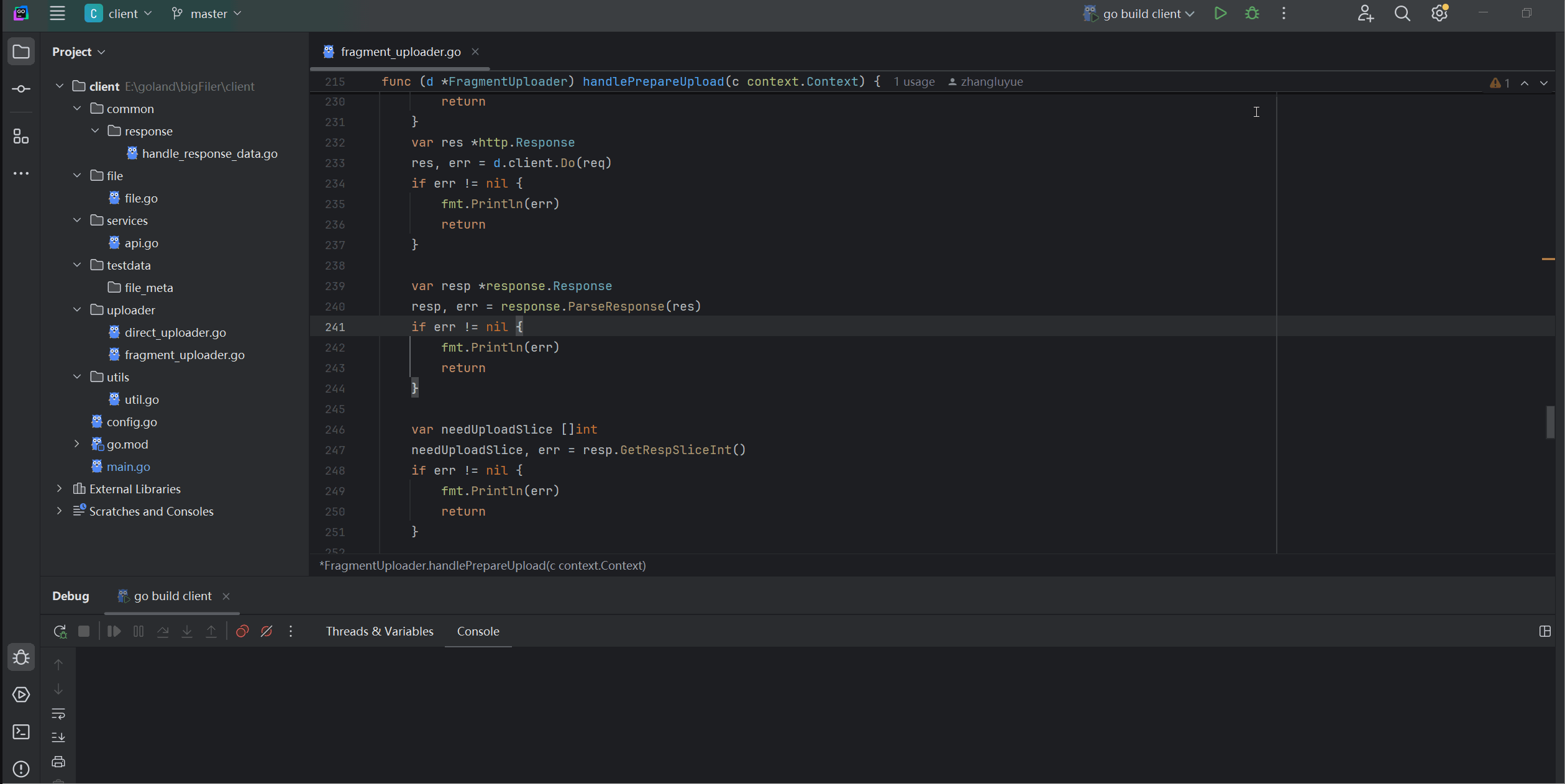
Task: Open client project dropdown
Action: click(119, 13)
